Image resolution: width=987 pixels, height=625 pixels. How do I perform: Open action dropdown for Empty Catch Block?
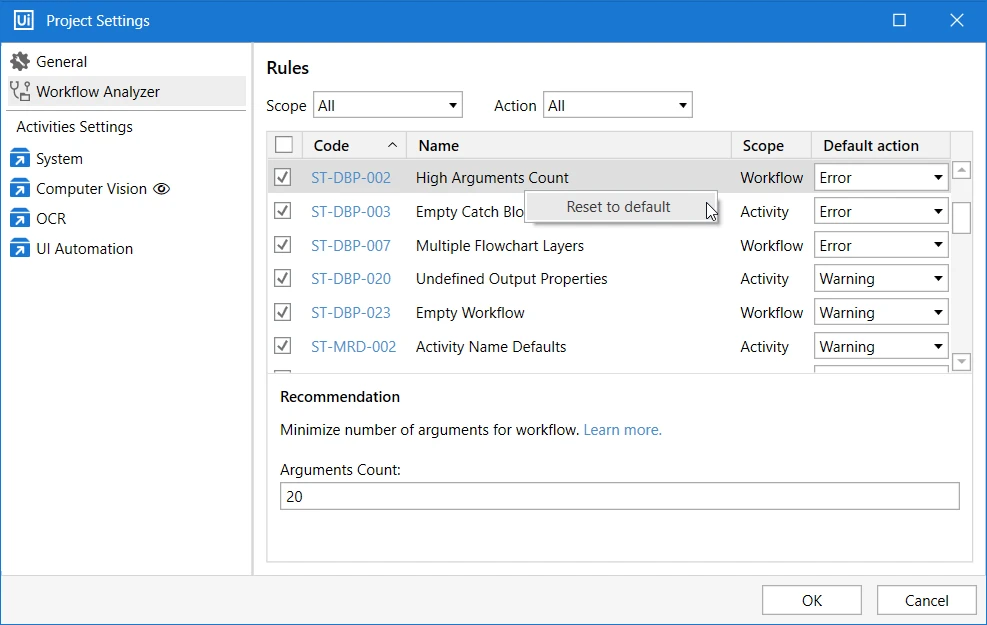pyautogui.click(x=881, y=211)
